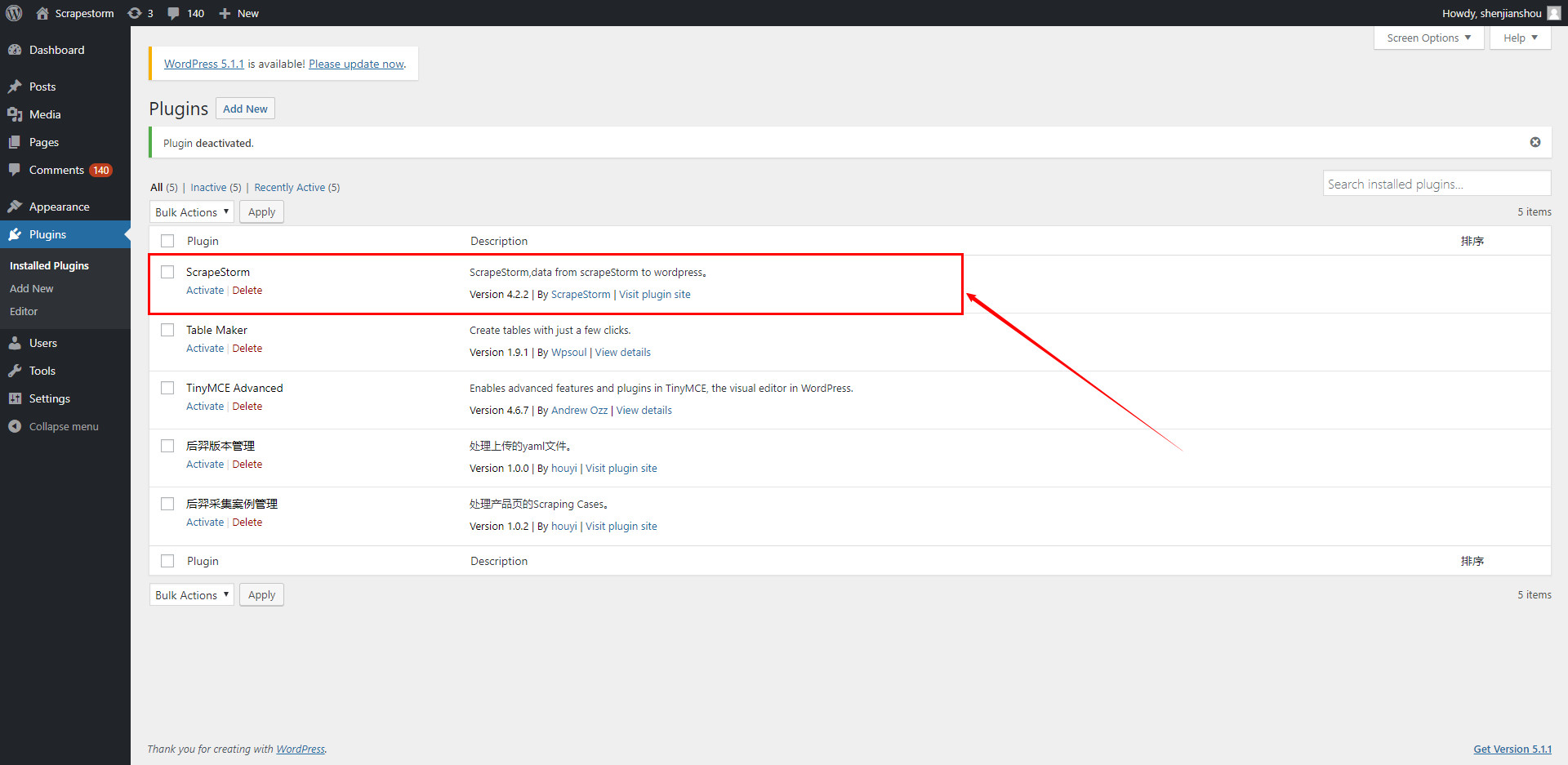The width and height of the screenshot is (1568, 765).
Task: Activate the 后羿版本管理 plugin
Action: 205,465
